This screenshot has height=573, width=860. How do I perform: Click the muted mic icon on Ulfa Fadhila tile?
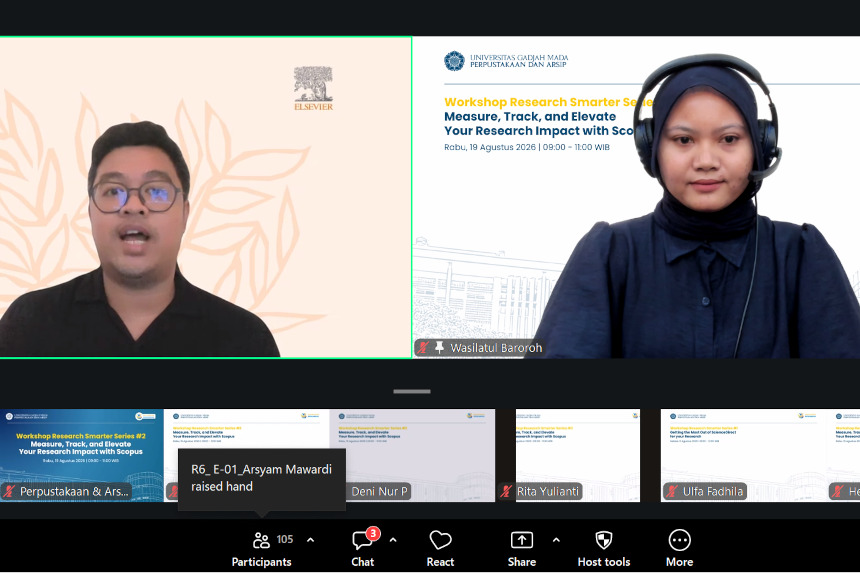672,491
